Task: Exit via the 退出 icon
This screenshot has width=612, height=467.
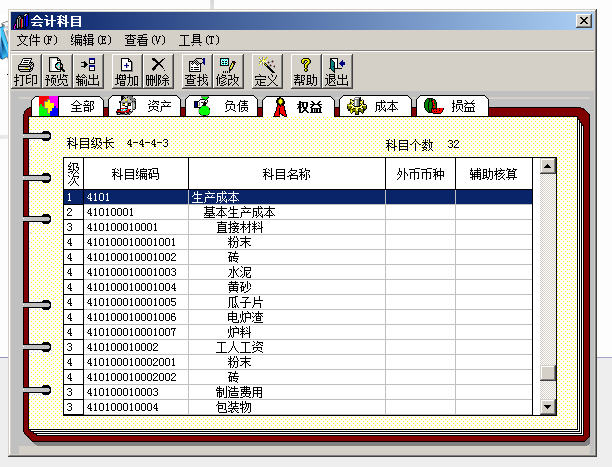Action: pyautogui.click(x=337, y=71)
